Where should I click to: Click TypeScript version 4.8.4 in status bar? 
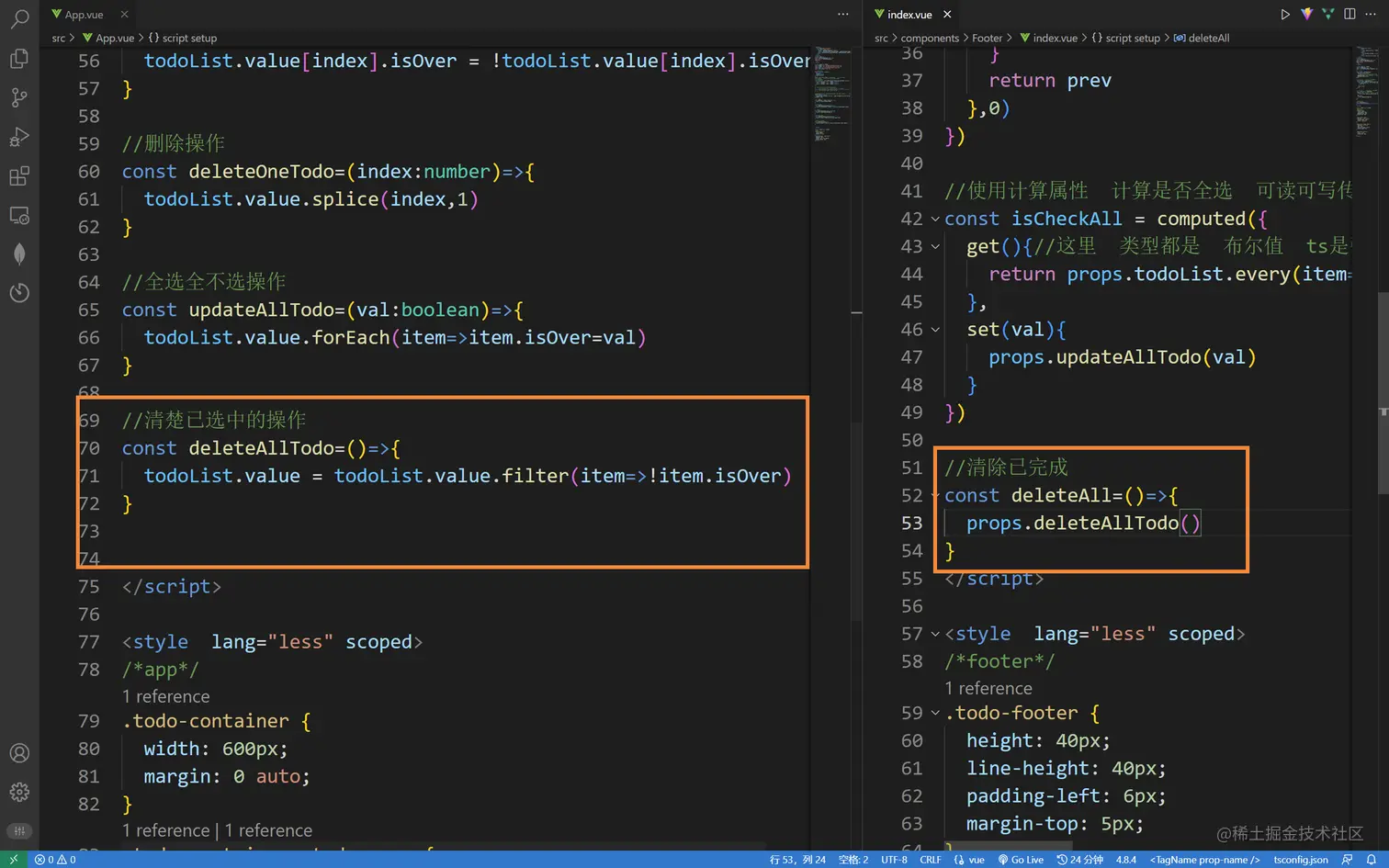pos(1126,860)
